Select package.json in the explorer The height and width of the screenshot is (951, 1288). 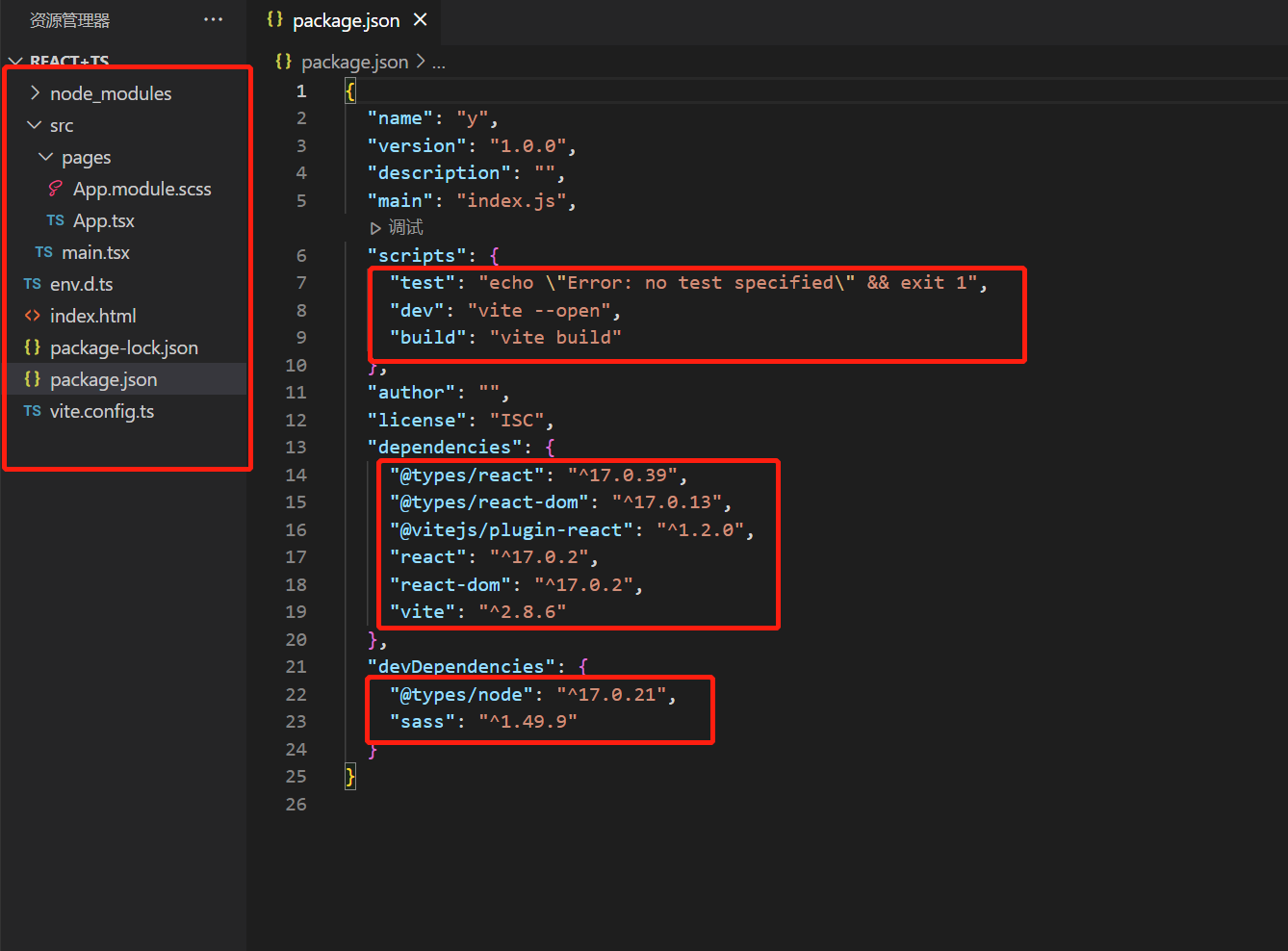[125, 379]
